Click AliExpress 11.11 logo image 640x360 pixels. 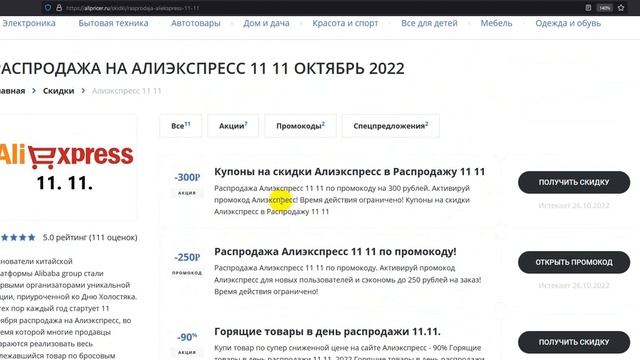(x=66, y=167)
